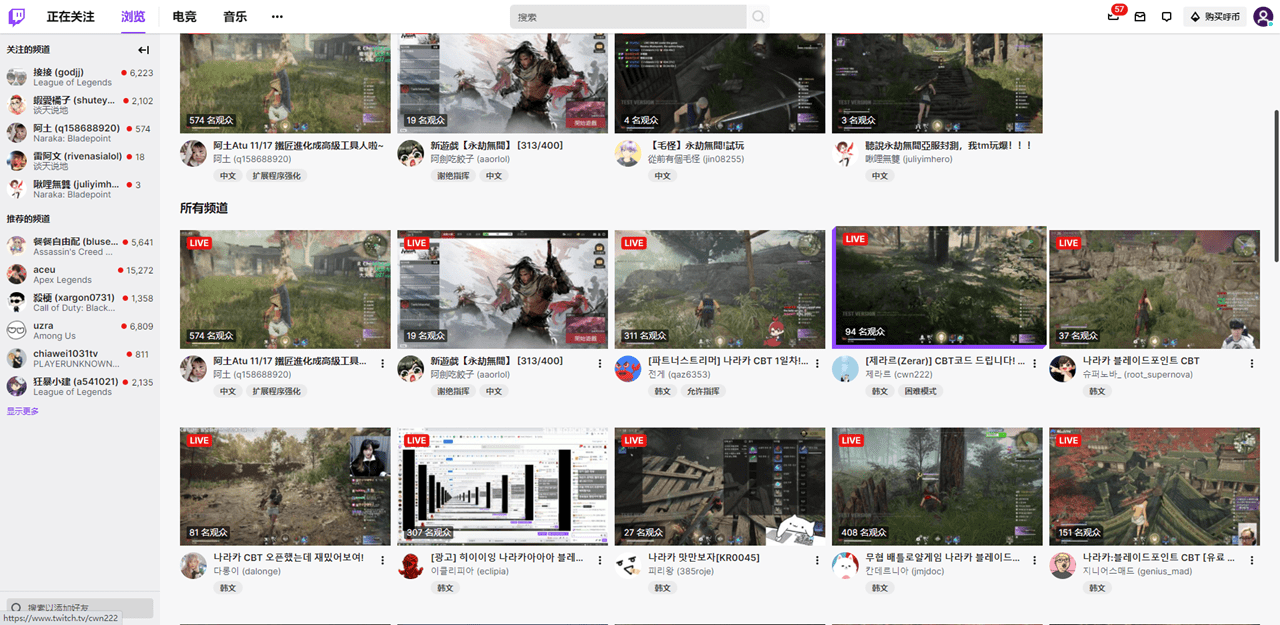Open the 408 viewers stream thumbnail
Screen dimensions: 1280x625
[x=937, y=487]
